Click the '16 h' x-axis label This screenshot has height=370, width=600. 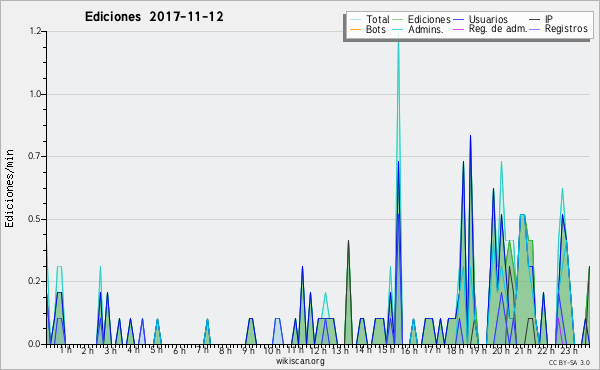[409, 350]
